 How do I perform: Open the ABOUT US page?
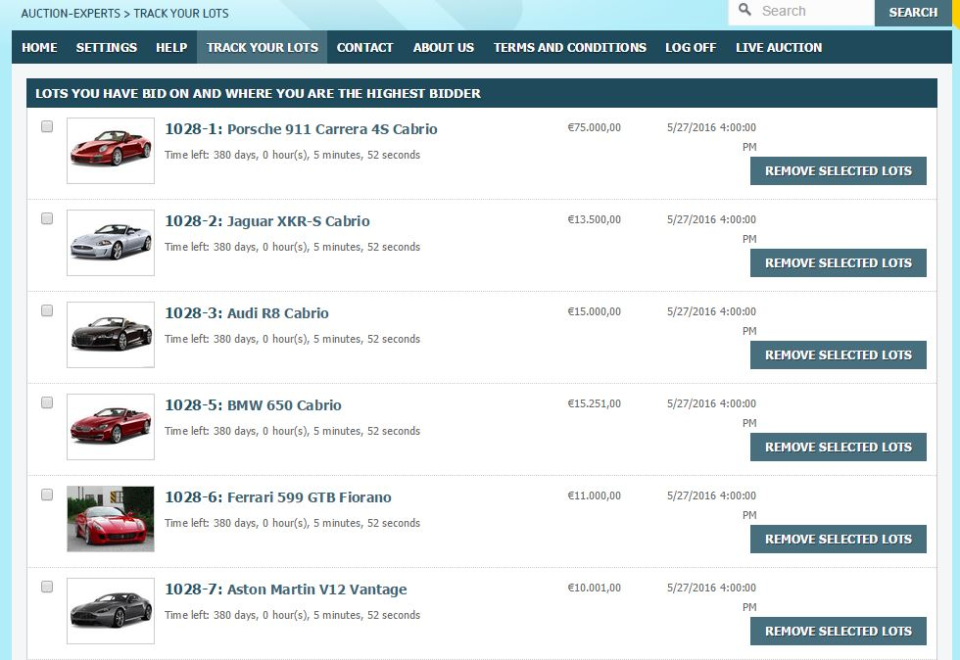pos(443,47)
